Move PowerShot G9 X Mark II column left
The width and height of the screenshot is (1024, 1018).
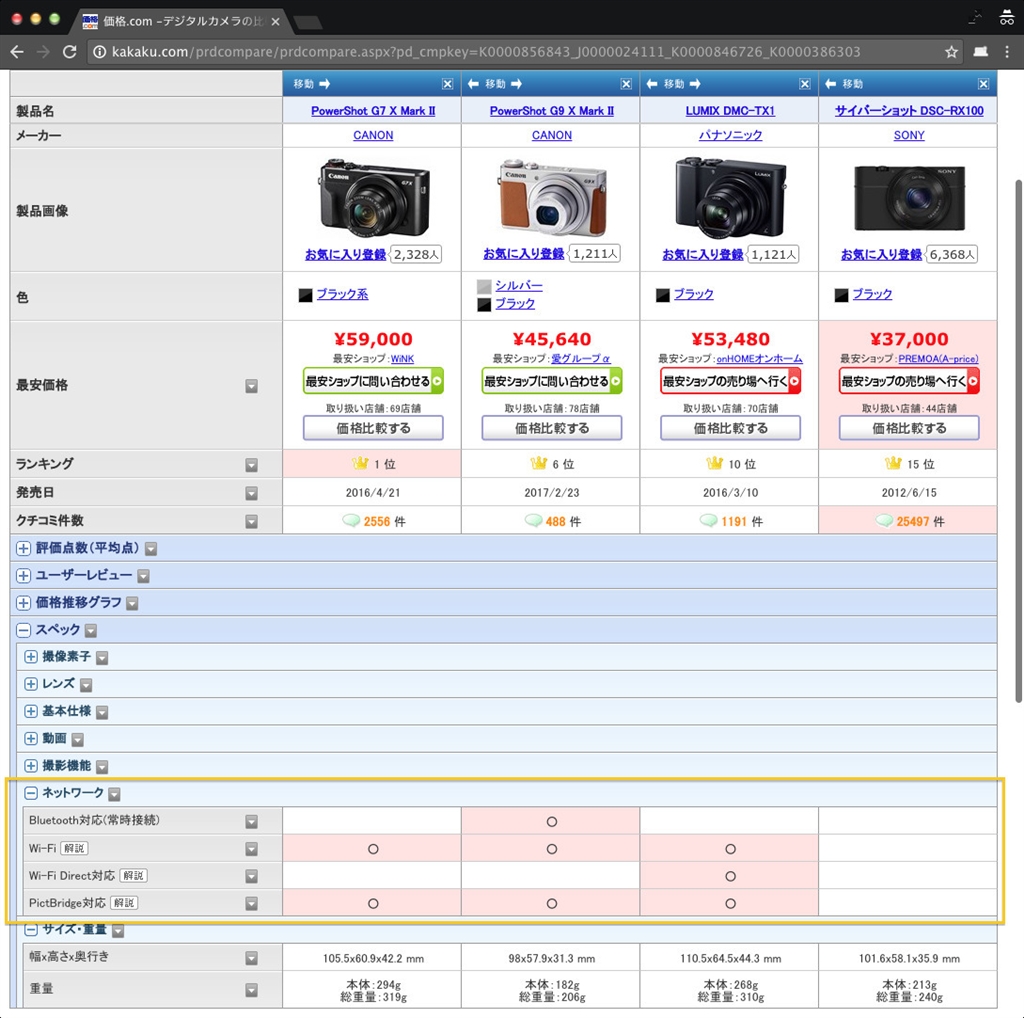point(473,84)
